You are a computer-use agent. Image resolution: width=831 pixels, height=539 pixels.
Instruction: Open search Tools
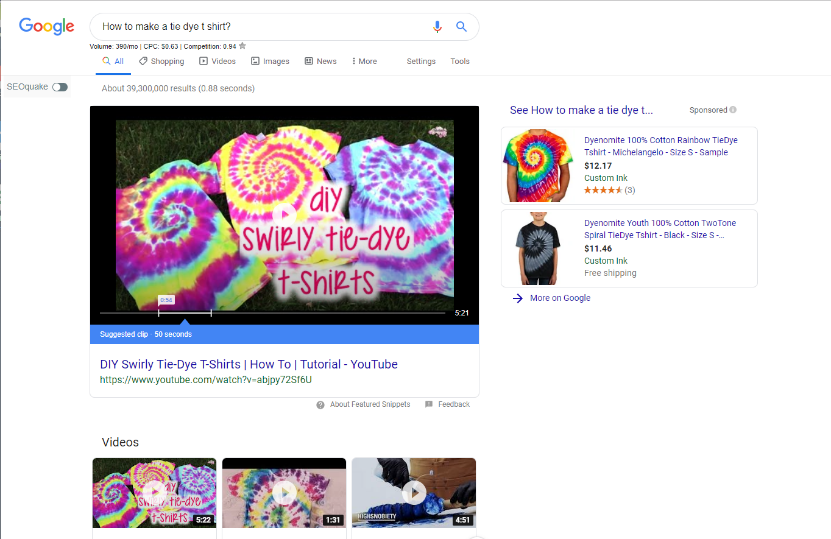(460, 61)
